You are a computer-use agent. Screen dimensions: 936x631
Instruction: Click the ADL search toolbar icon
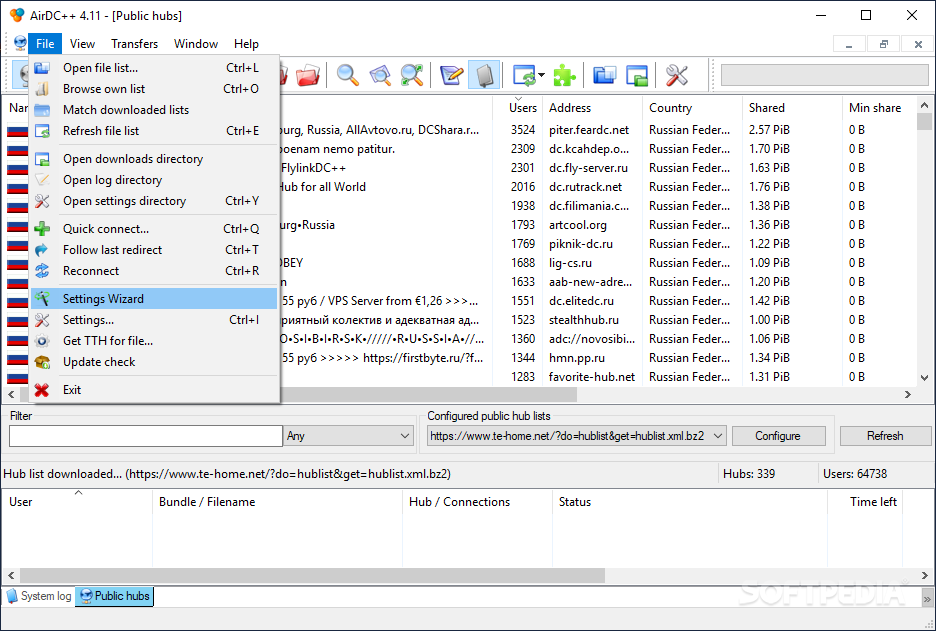click(x=380, y=75)
